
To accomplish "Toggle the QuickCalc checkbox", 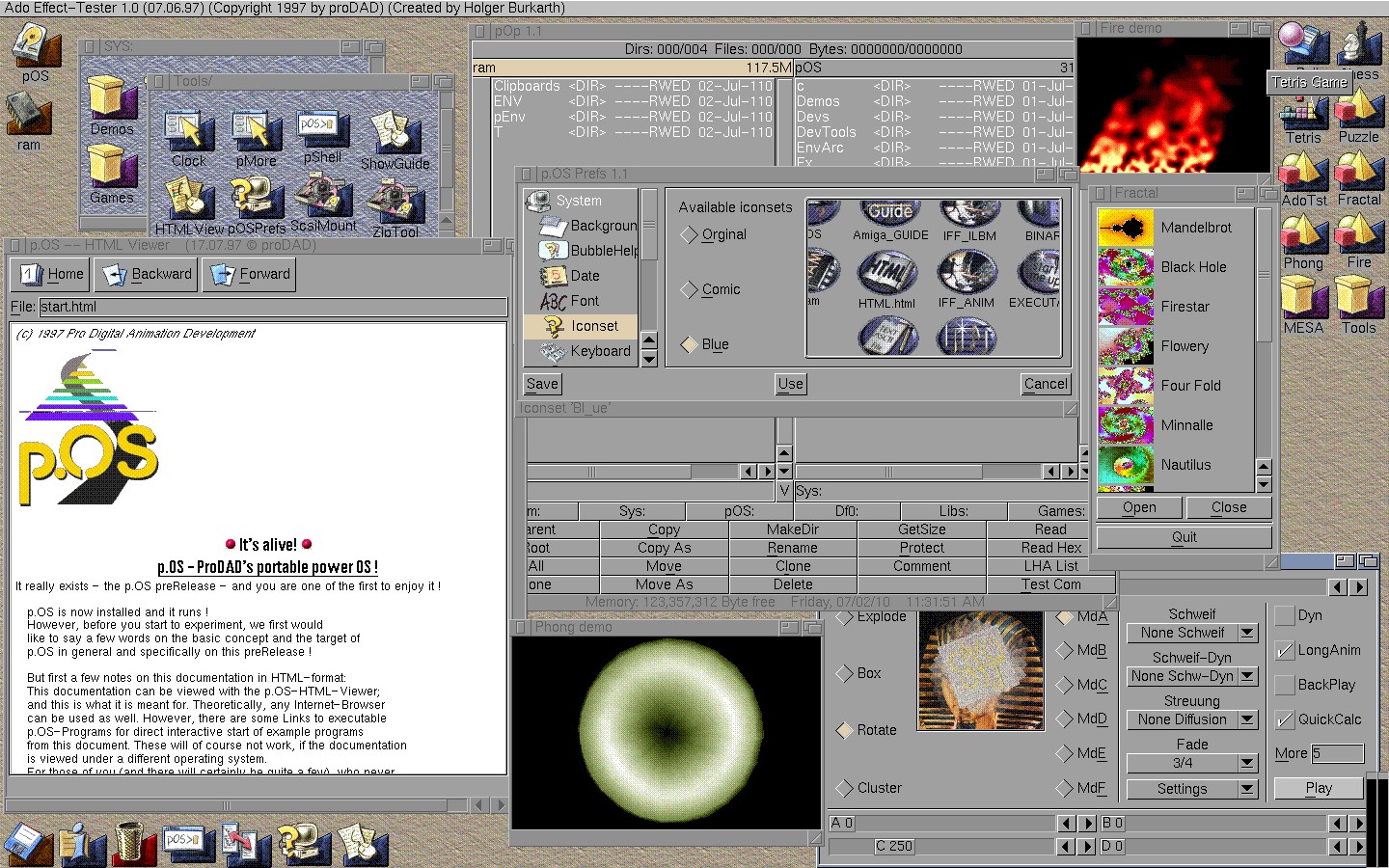I will 1284,719.
